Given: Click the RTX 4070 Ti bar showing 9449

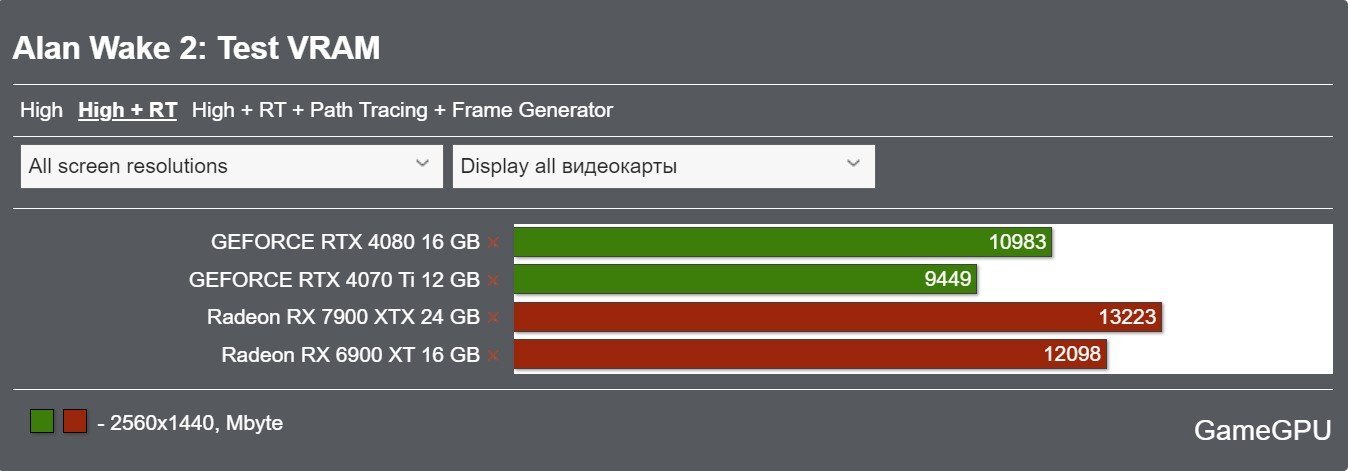Looking at the screenshot, I should point(745,280).
